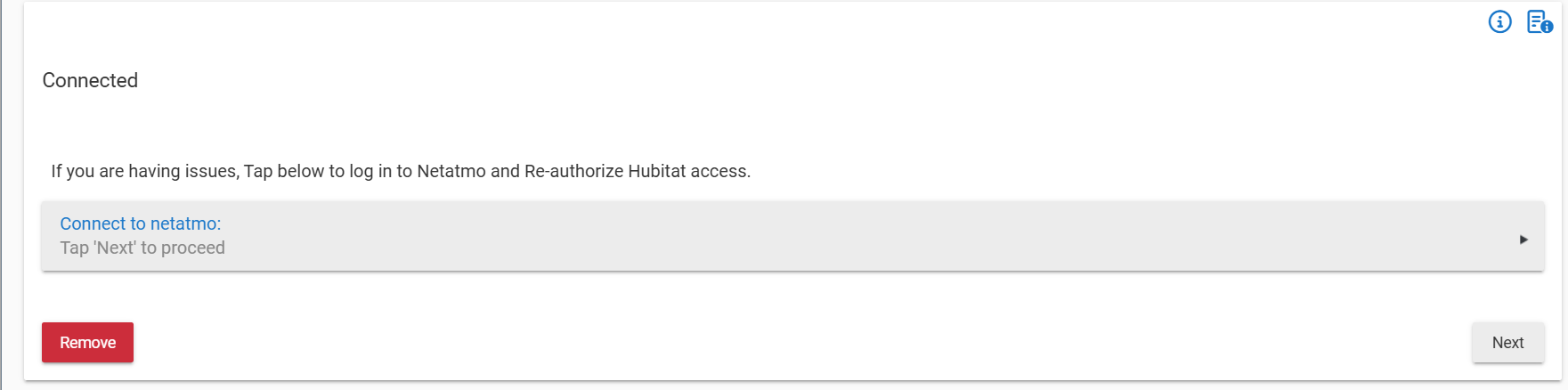Viewport: 1568px width, 390px height.
Task: Click the 'Tap below to log in' phrase
Action: coord(317,171)
